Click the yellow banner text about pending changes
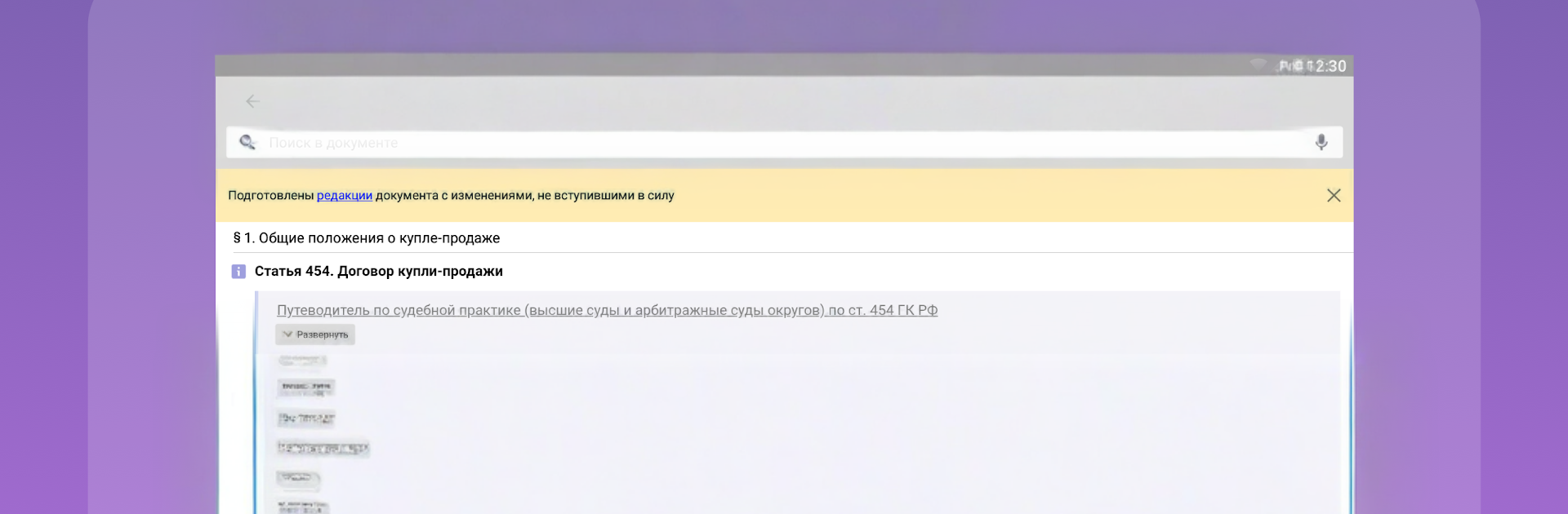The height and width of the screenshot is (514, 1568). click(x=451, y=196)
